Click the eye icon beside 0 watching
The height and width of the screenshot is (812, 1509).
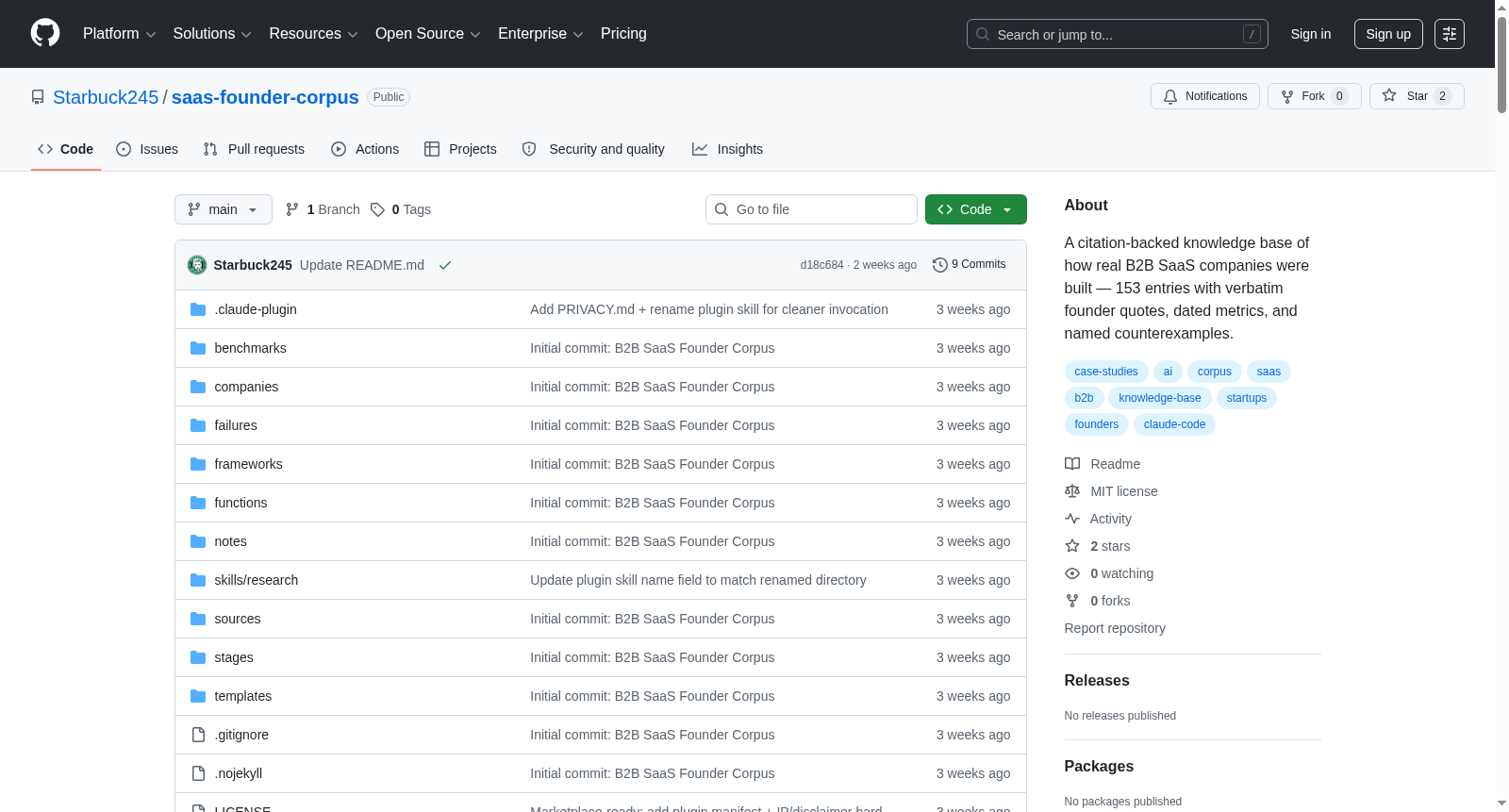(x=1072, y=573)
